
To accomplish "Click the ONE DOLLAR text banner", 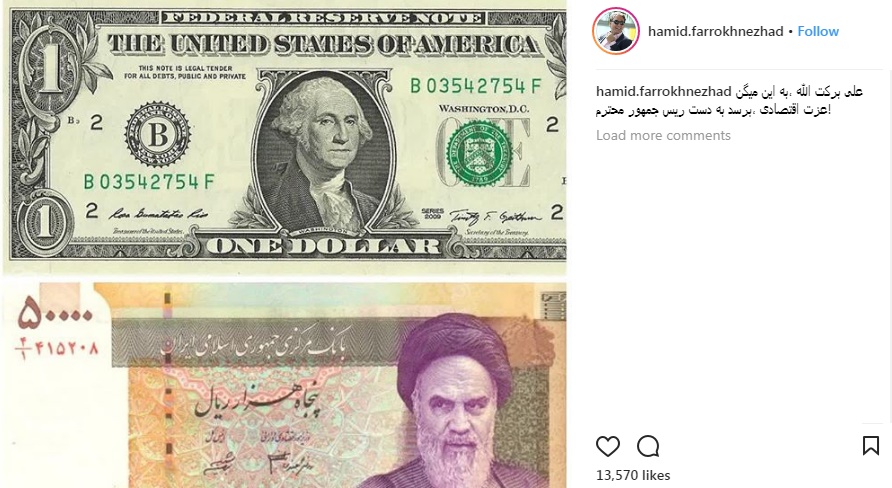I will pyautogui.click(x=323, y=246).
